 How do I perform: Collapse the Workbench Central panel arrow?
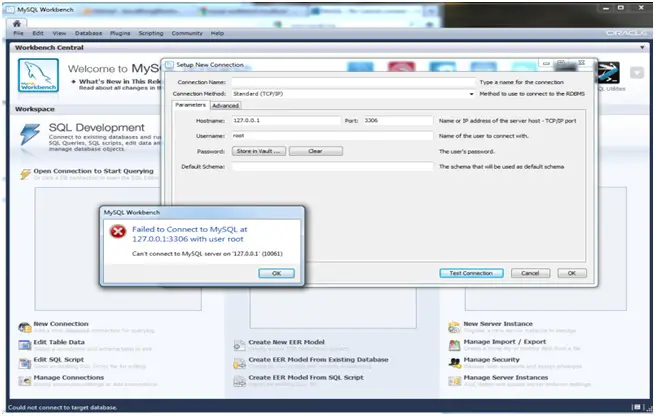[x=642, y=48]
